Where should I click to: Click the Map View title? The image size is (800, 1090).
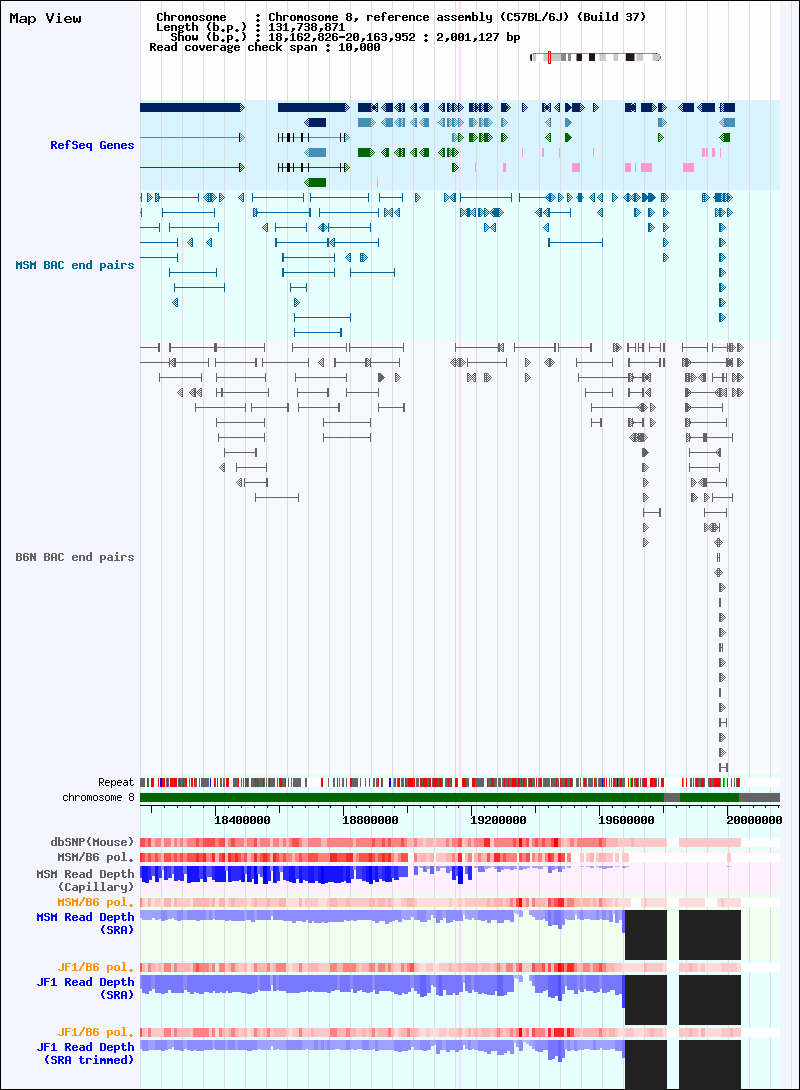pyautogui.click(x=45, y=18)
